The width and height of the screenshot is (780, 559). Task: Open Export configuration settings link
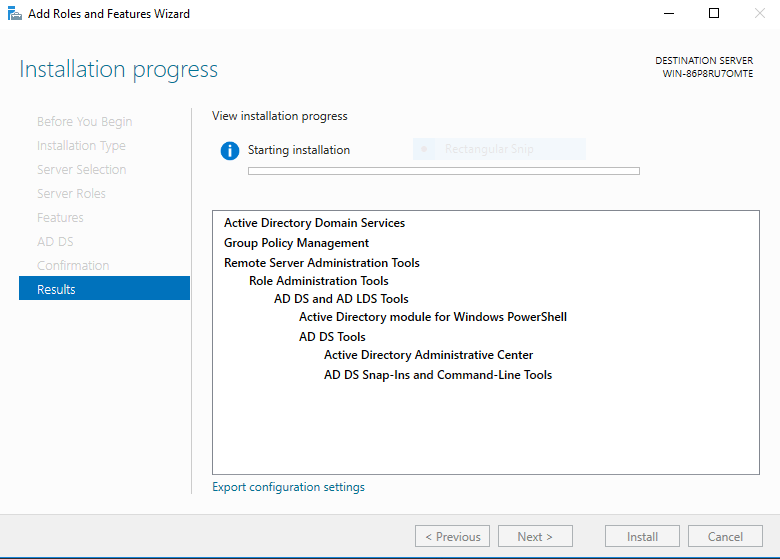tap(288, 487)
